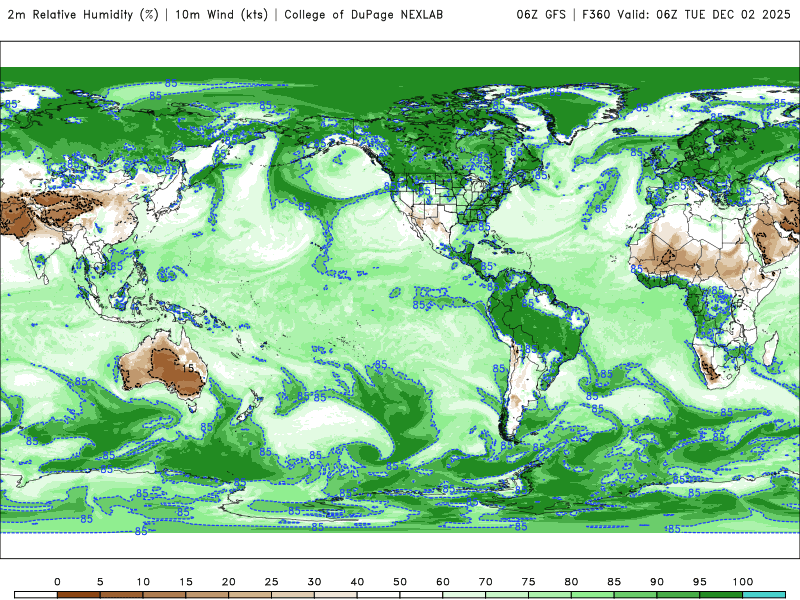The image size is (800, 600).
Task: Click the legend value '60'
Action: [443, 582]
